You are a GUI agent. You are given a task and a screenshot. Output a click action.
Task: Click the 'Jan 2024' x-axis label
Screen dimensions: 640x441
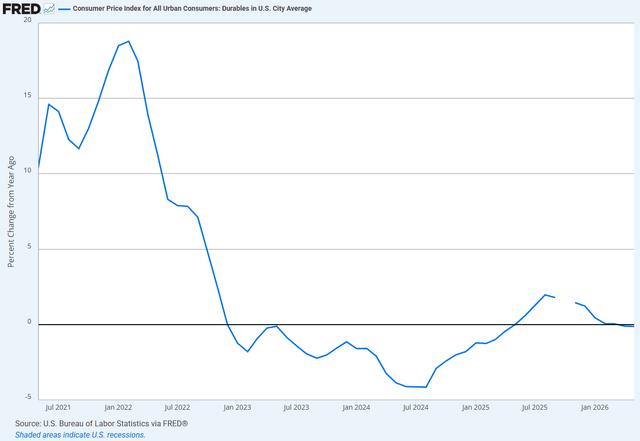356,407
